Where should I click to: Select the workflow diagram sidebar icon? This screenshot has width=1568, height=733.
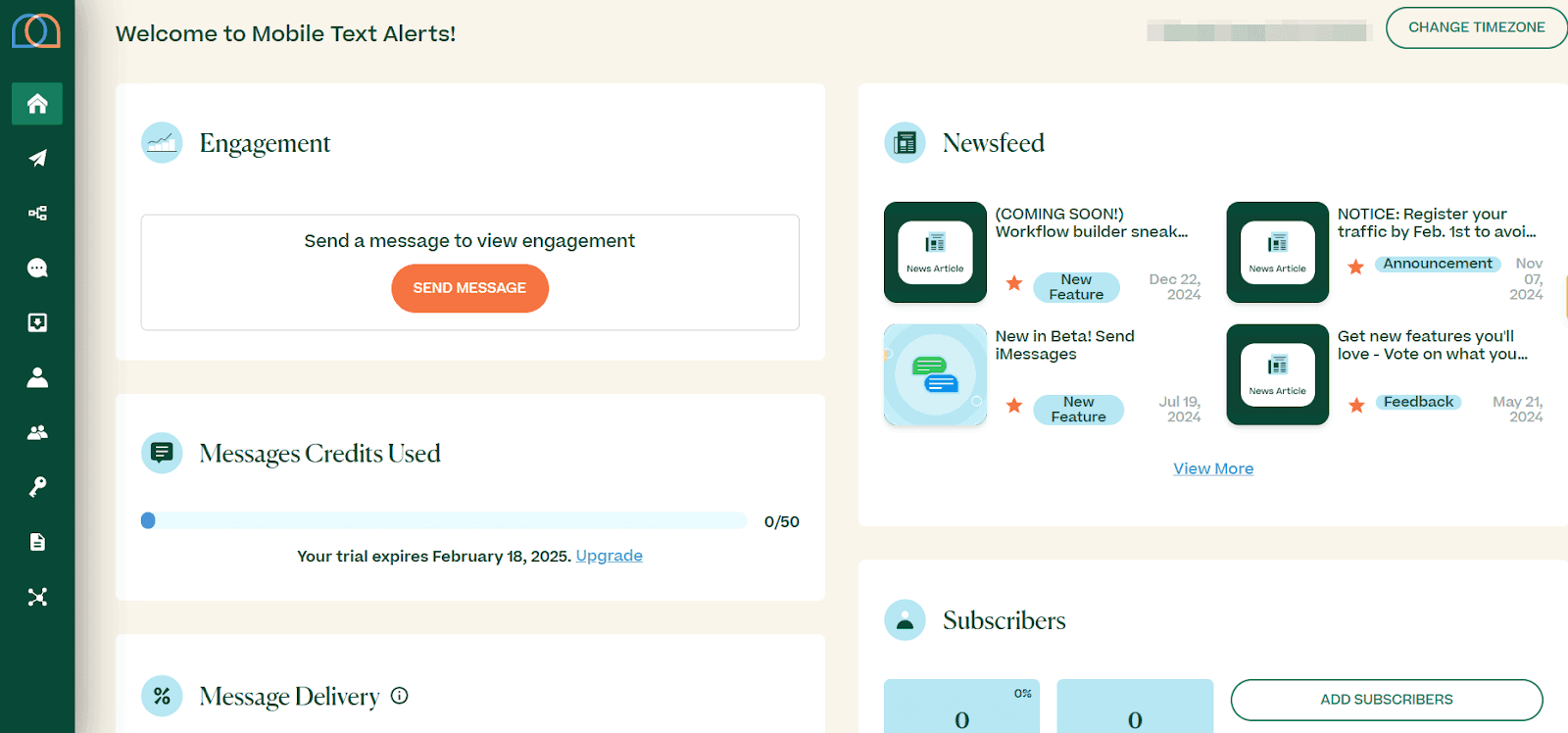(x=37, y=214)
